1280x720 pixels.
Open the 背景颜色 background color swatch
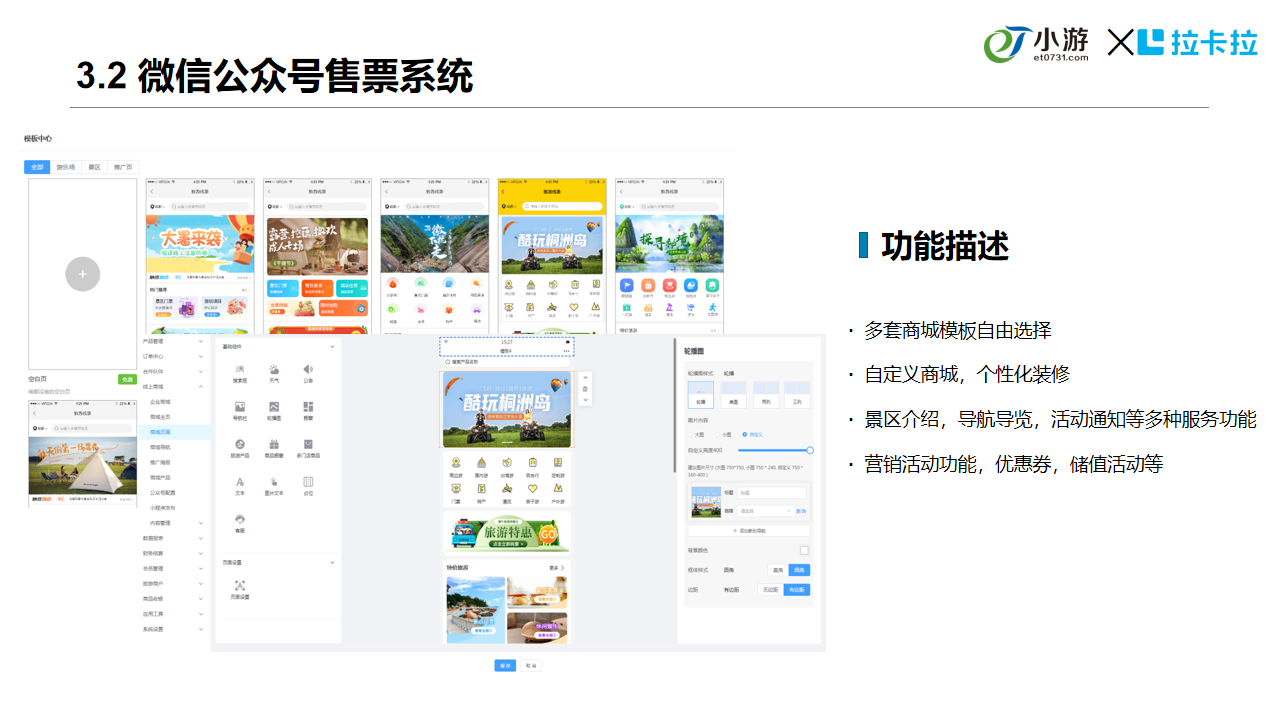[804, 551]
